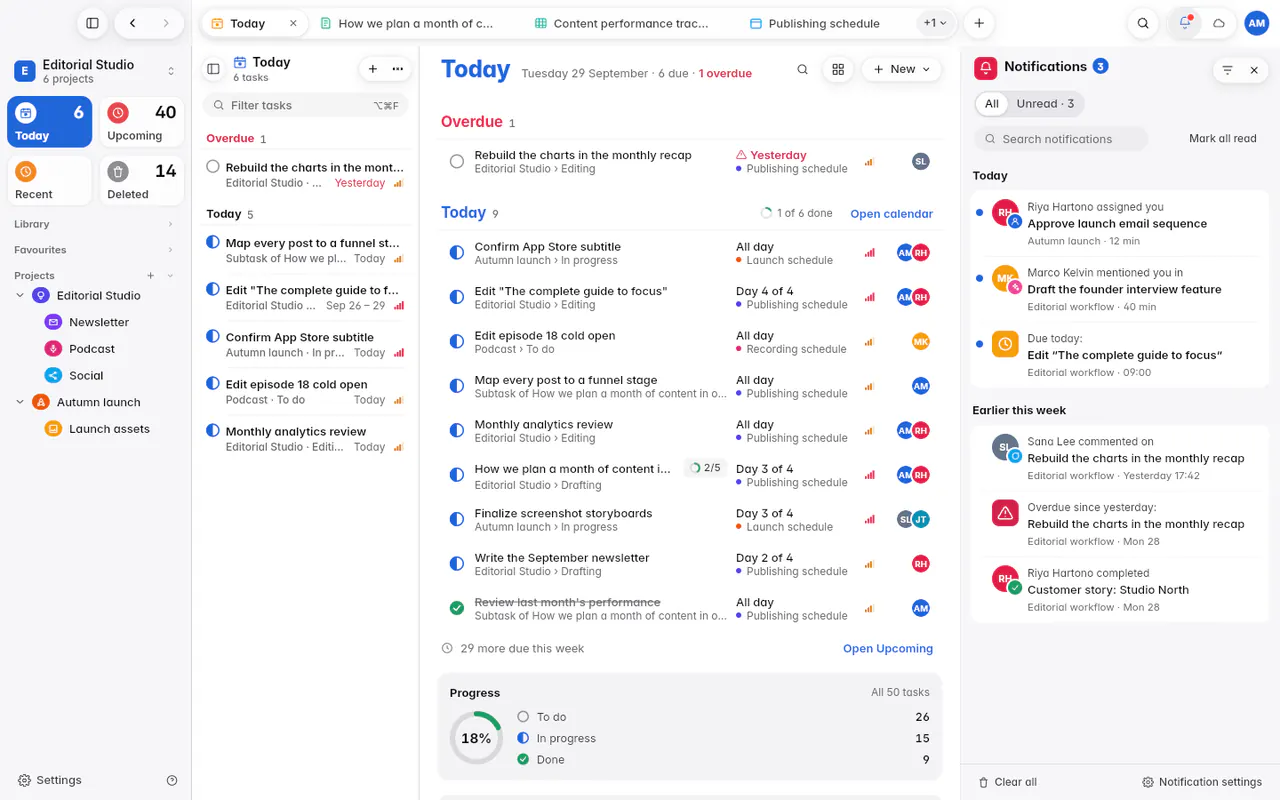Collapse the Autumn launch project tree
This screenshot has width=1280, height=800.
click(x=20, y=402)
